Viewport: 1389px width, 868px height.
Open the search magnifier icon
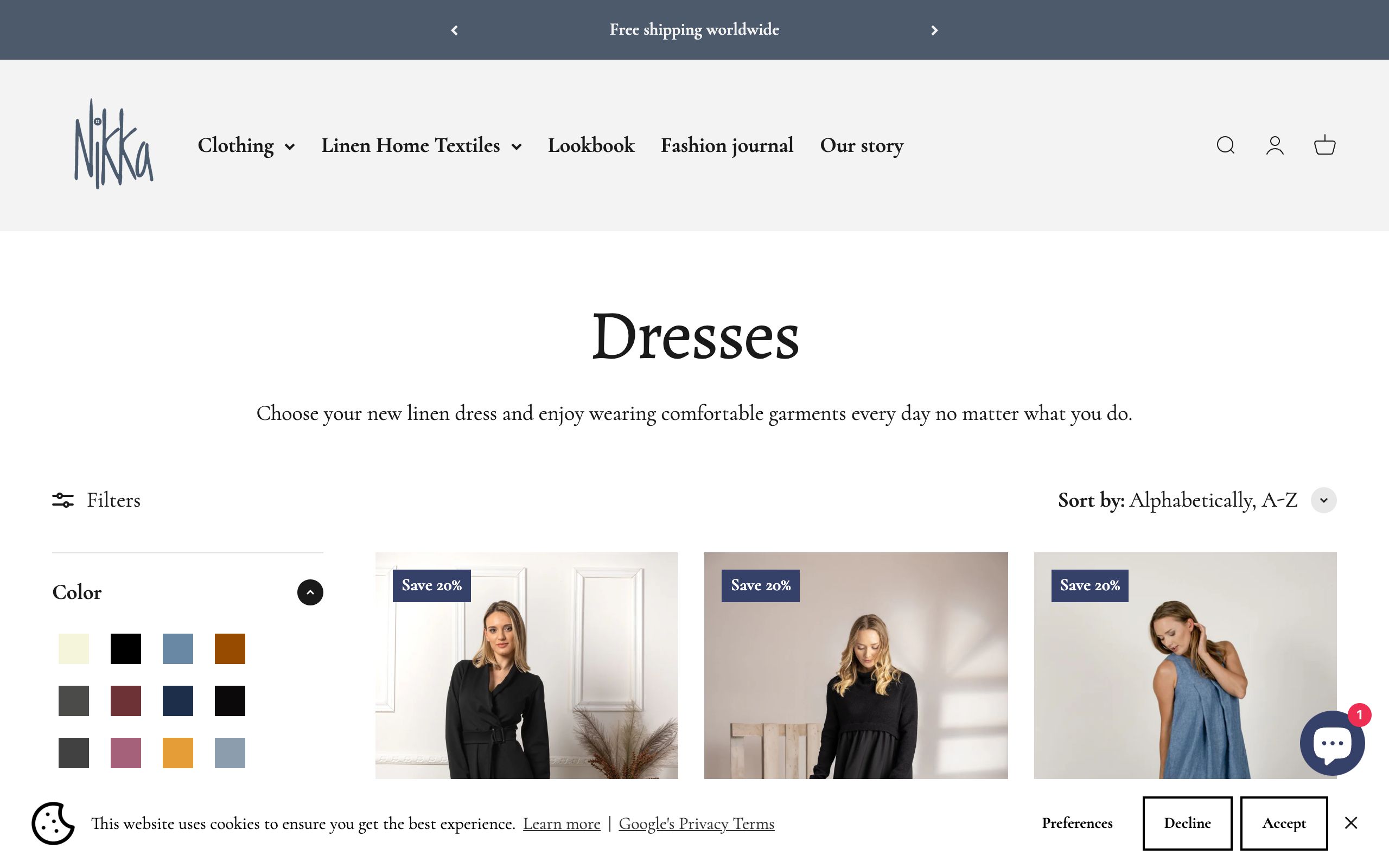point(1226,145)
